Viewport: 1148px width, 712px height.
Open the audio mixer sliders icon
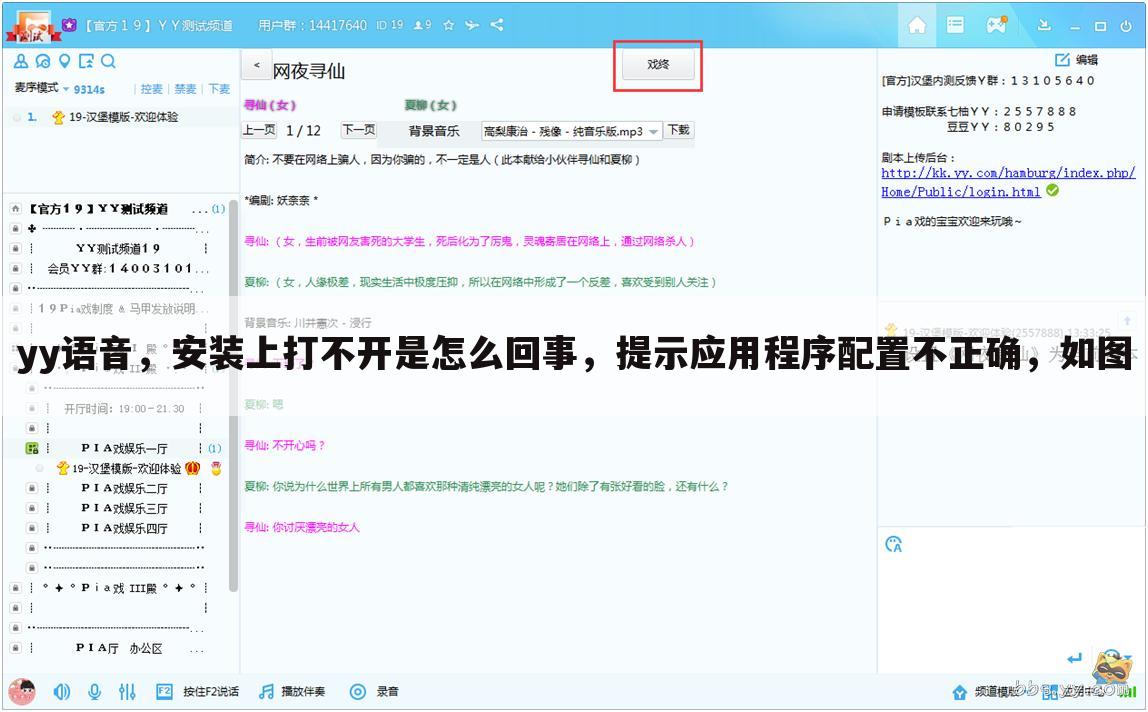[x=127, y=691]
